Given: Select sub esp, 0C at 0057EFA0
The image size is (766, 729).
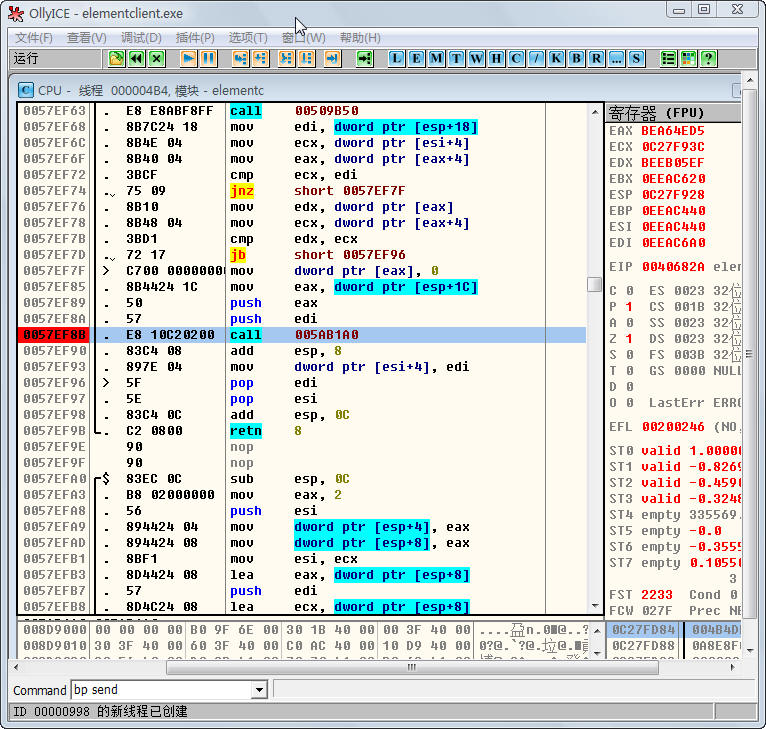Looking at the screenshot, I should (x=302, y=479).
